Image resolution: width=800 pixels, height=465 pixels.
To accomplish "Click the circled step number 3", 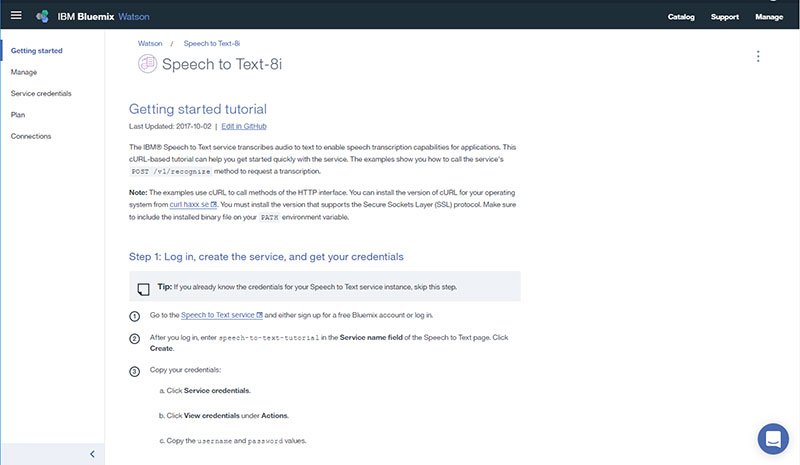I will click(x=135, y=372).
